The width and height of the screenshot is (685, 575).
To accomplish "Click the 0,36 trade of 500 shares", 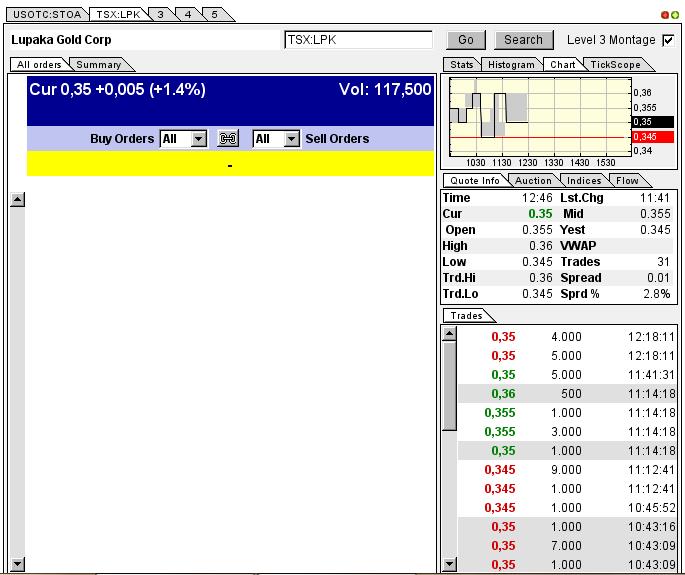I will point(566,394).
